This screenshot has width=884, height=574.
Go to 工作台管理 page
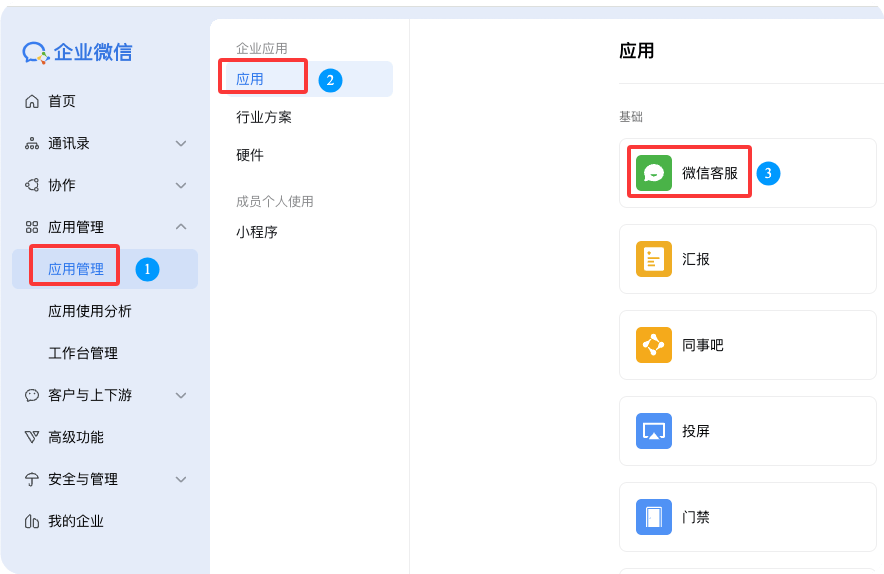[x=83, y=353]
